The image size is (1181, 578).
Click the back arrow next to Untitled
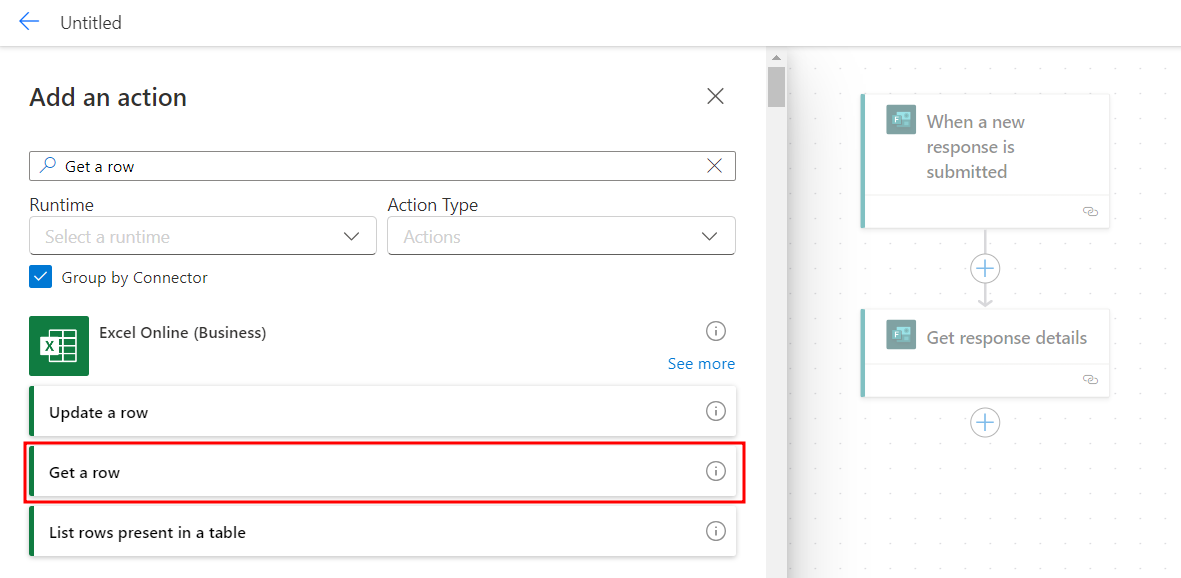[29, 22]
